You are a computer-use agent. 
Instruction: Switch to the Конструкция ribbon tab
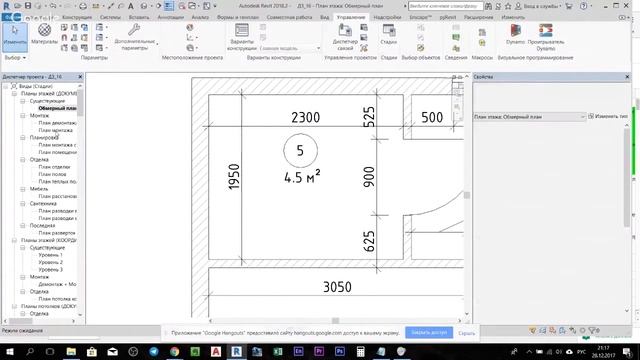pos(77,17)
